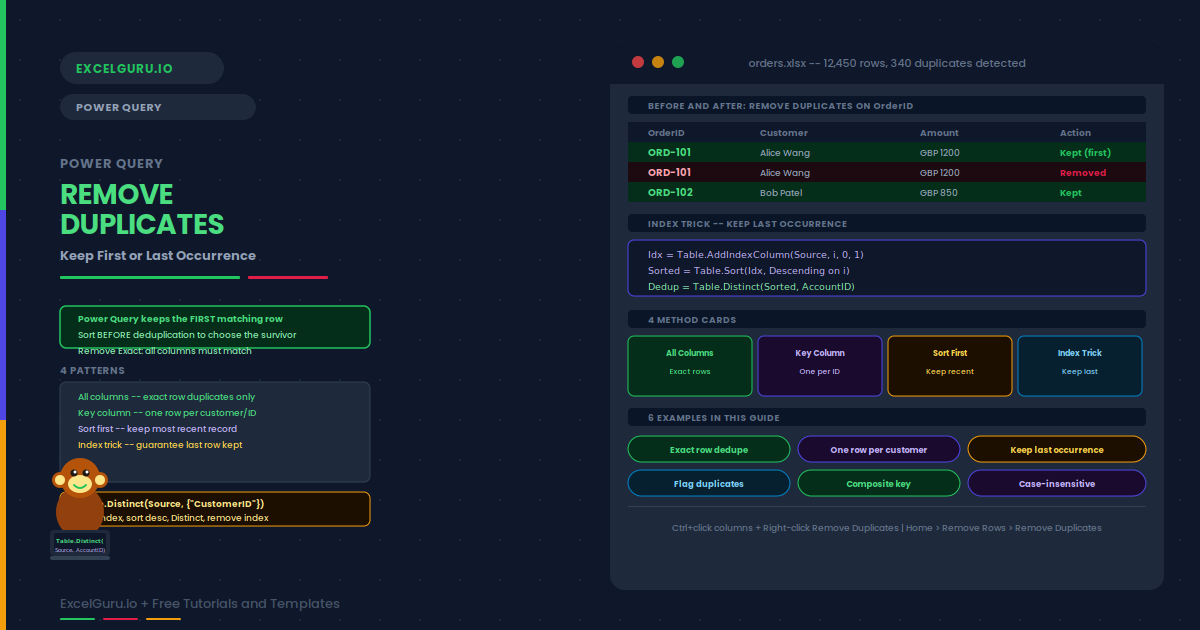Click the Removed action cell
Screen dimensions: 1200x630
(x=1083, y=172)
